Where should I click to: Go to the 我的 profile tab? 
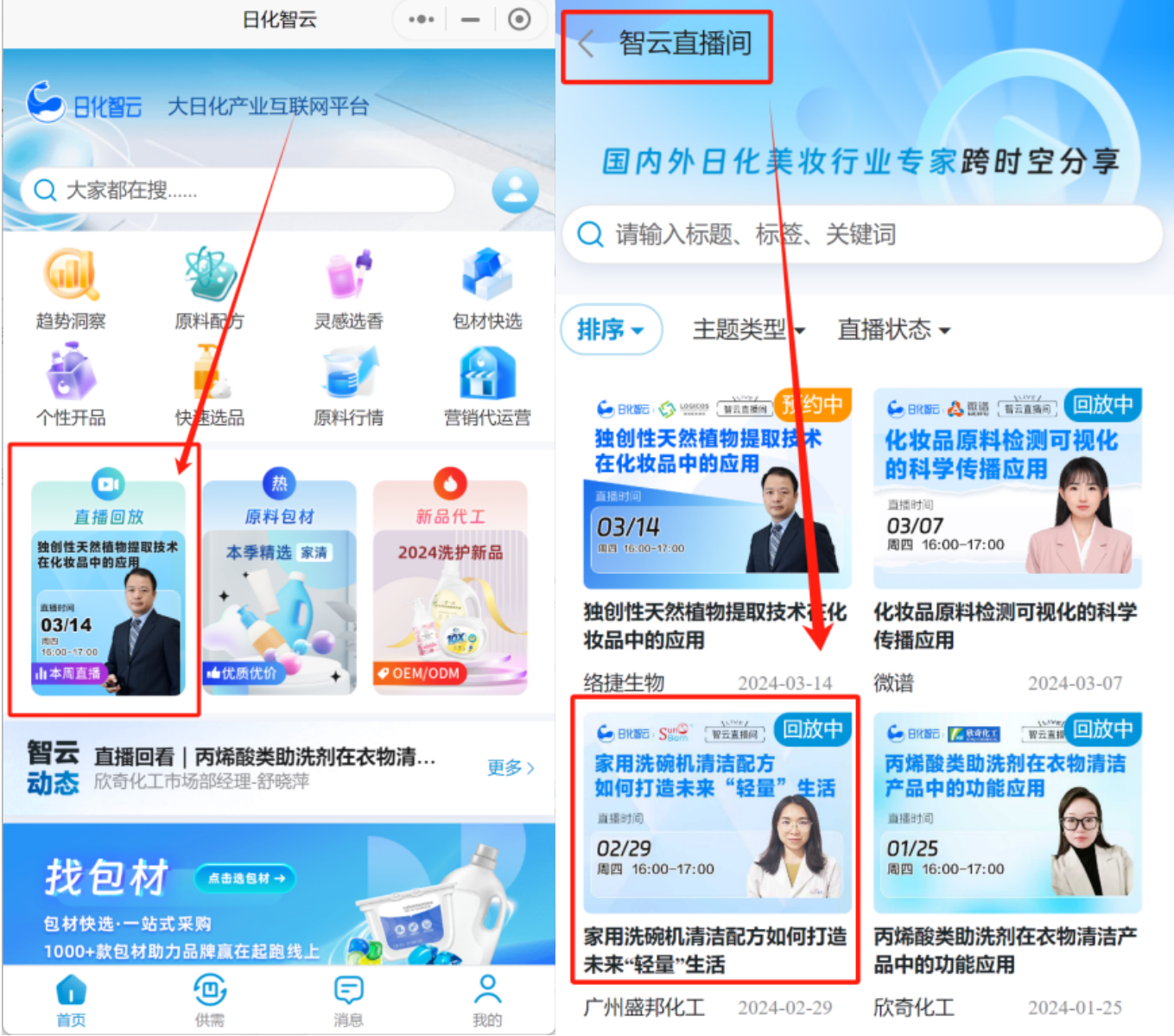(487, 1001)
